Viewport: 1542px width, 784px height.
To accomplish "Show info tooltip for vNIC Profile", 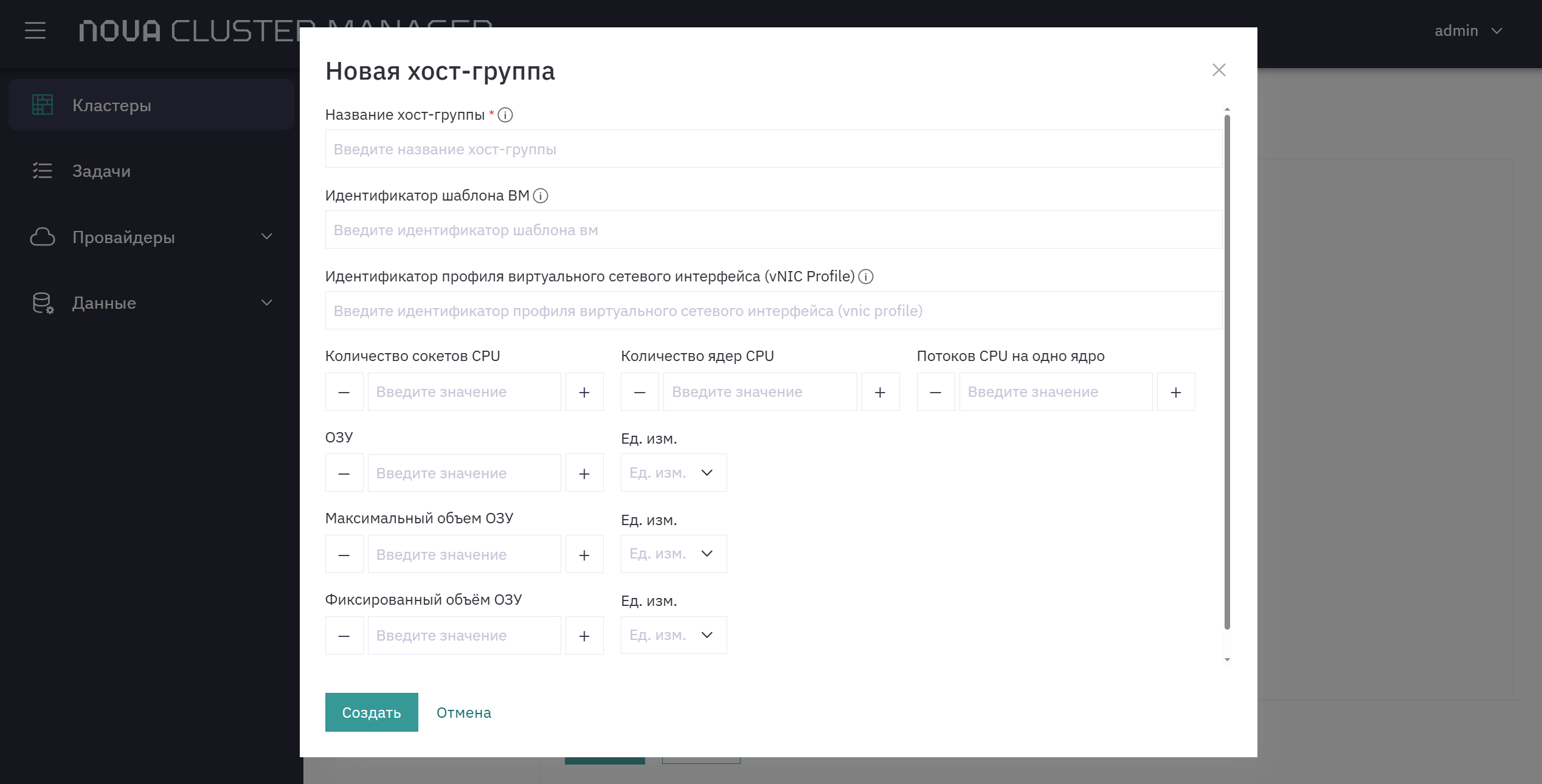I will click(x=866, y=277).
